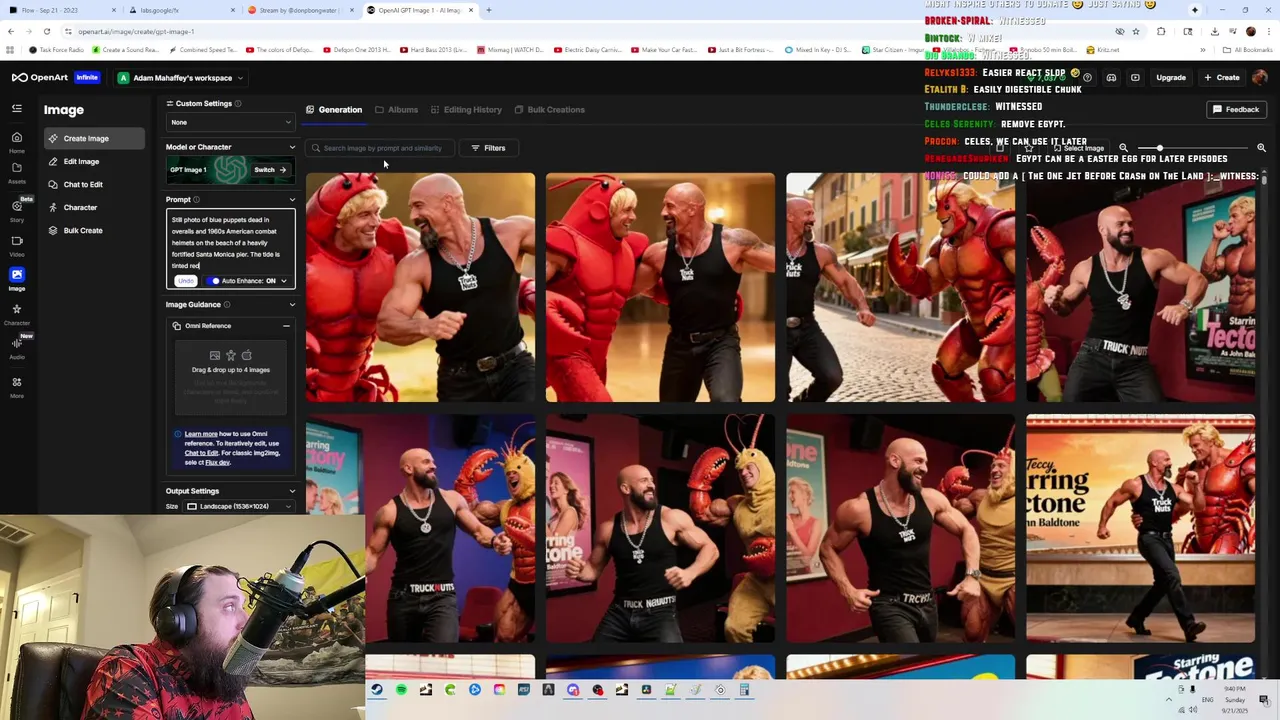Switch to the Generation tab

tap(334, 109)
